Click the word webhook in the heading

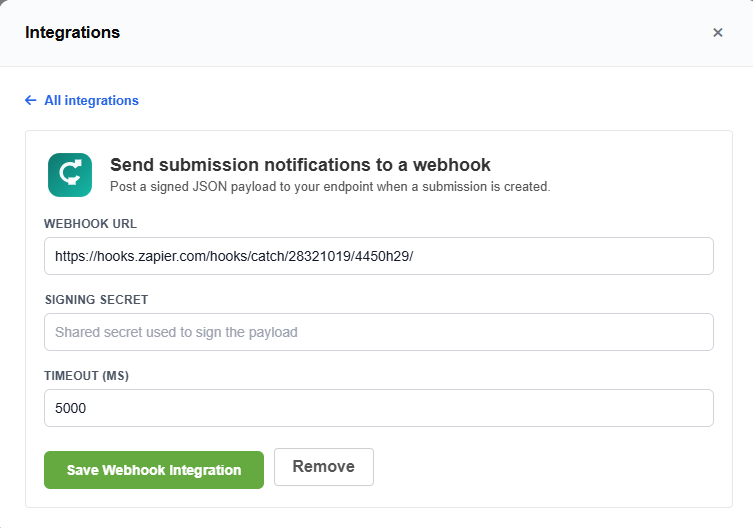[451, 165]
